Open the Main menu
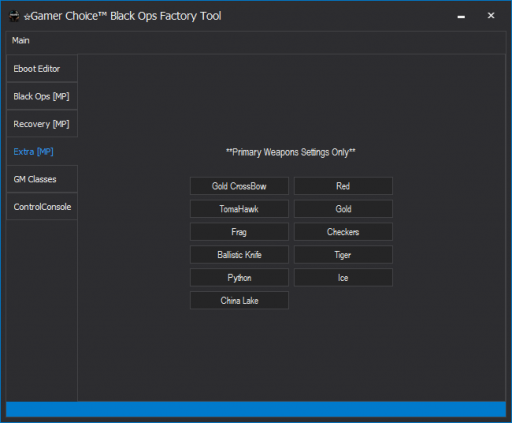Screen dimensions: 512x423 pos(21,41)
